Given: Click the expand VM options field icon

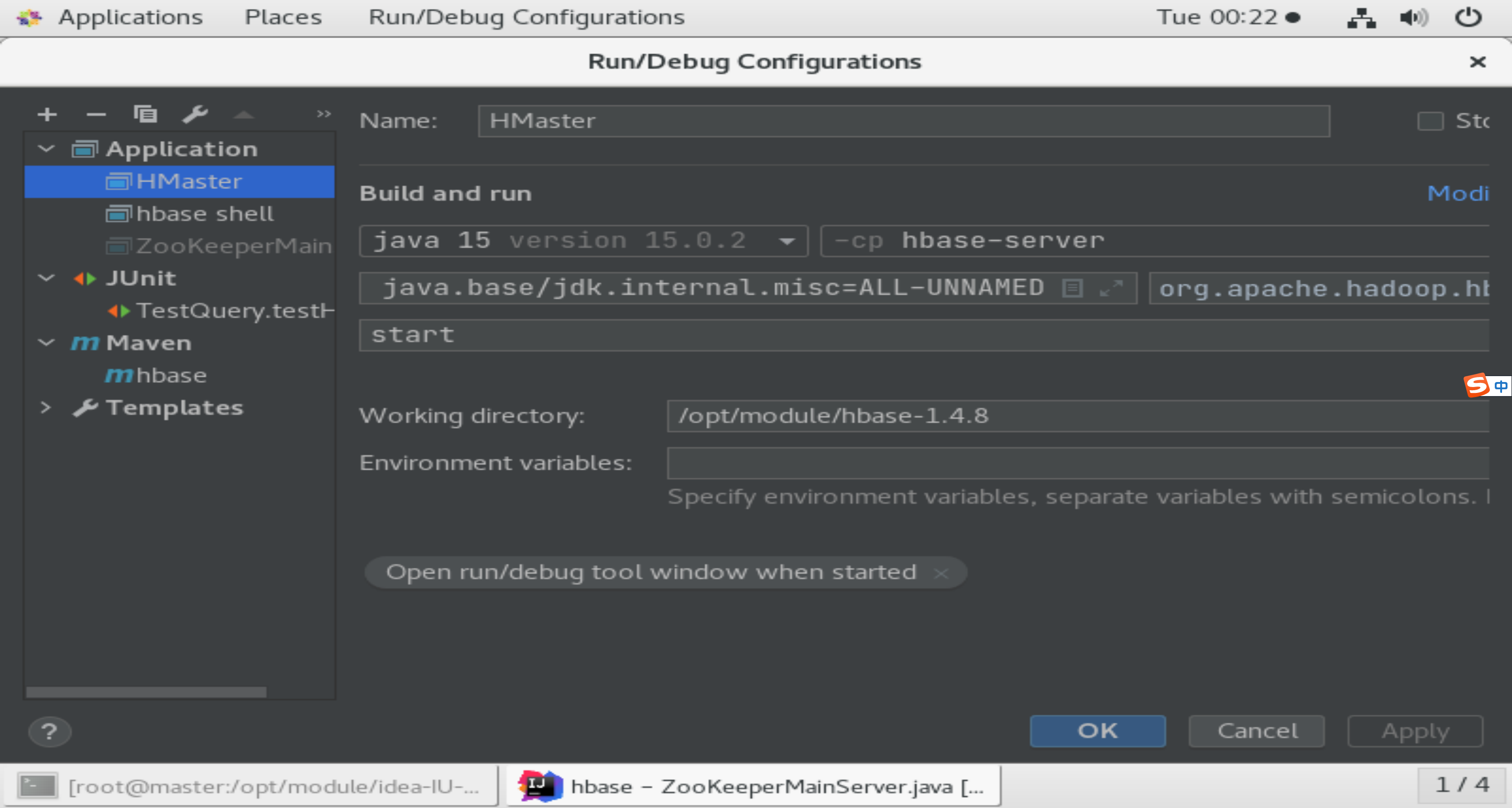Looking at the screenshot, I should (x=1111, y=288).
